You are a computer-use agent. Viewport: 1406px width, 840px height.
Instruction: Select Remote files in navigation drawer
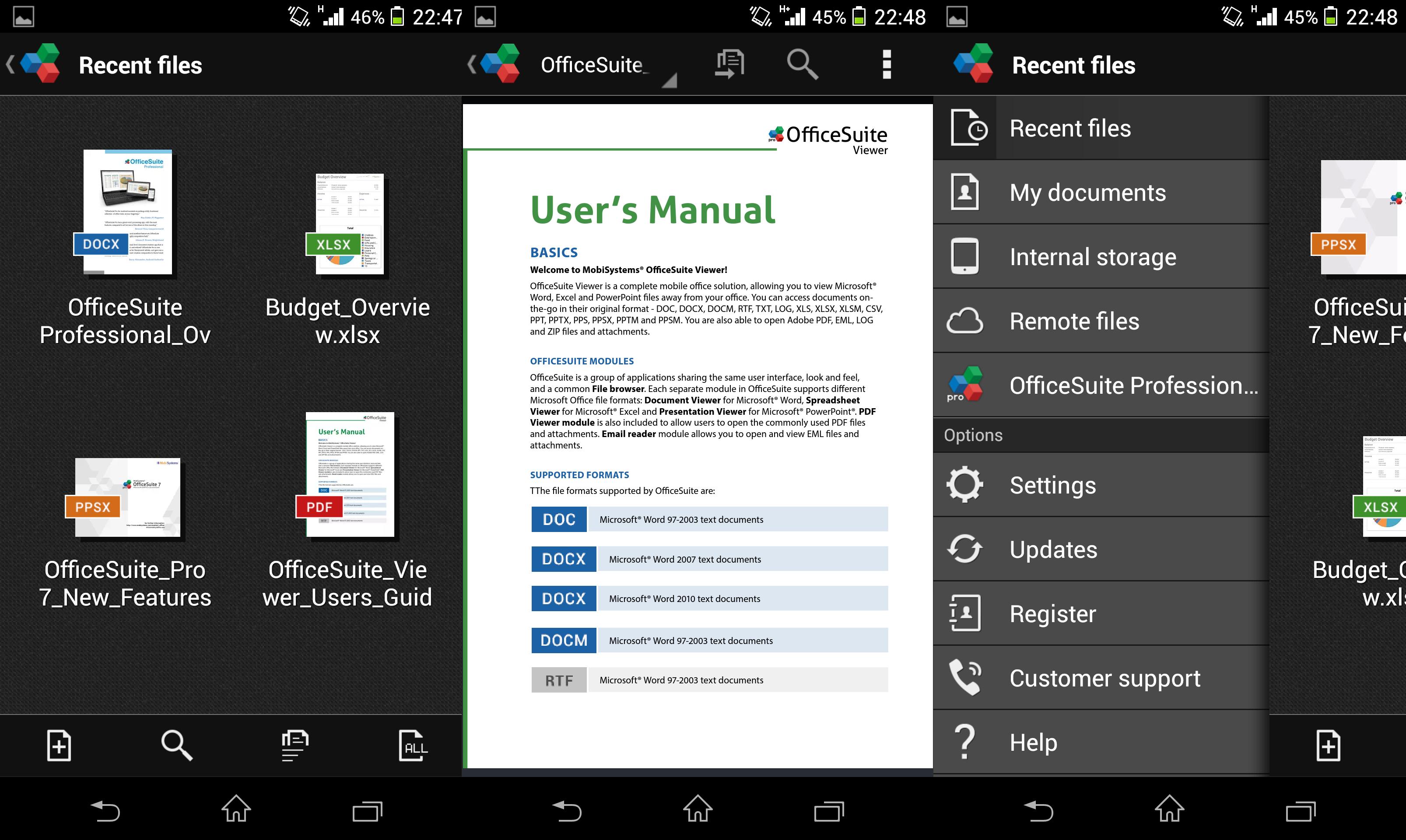click(x=1101, y=321)
